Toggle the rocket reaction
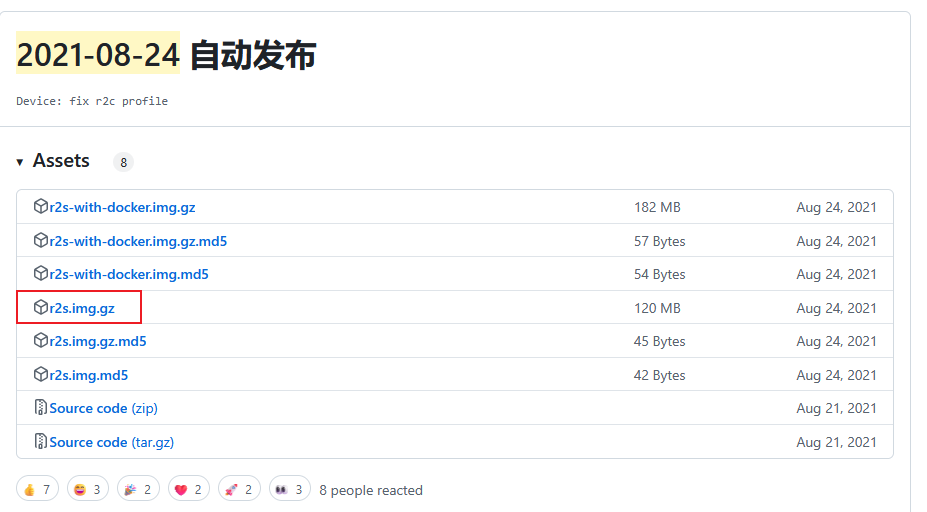The height and width of the screenshot is (512, 927). (239, 490)
